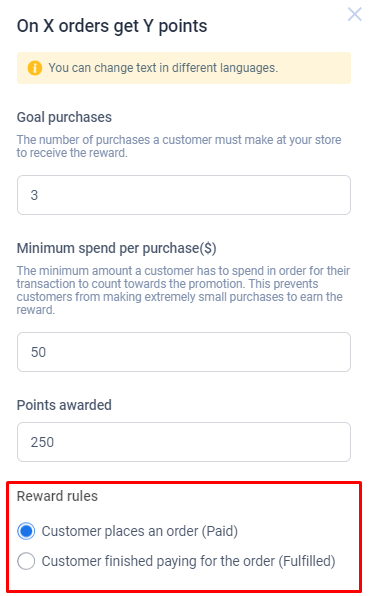
Task: Select the Customer places an order (Paid) radio button
Action: 26,531
